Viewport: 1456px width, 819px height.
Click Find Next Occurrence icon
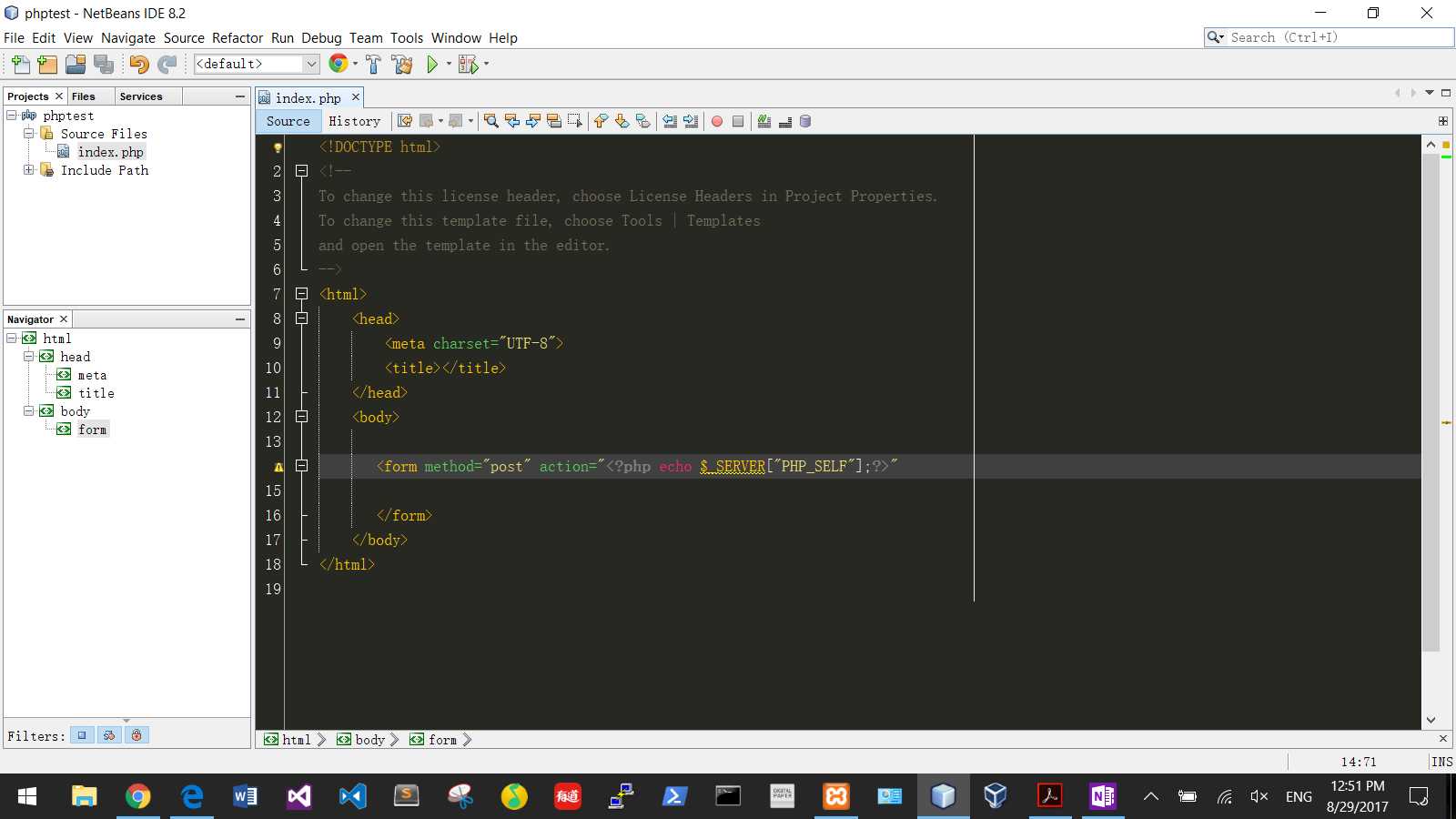(533, 121)
